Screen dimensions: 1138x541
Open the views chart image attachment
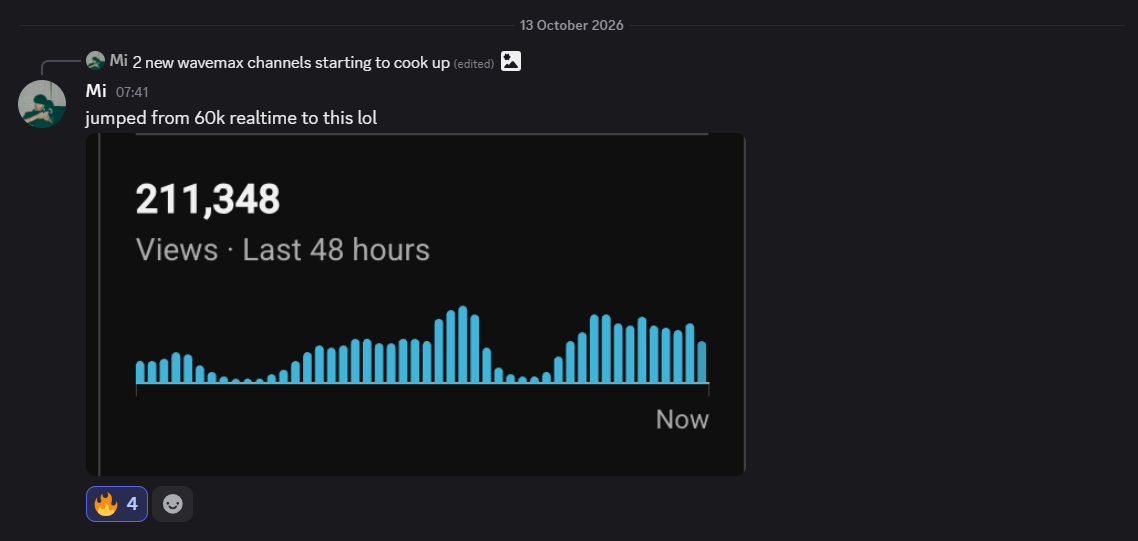416,304
